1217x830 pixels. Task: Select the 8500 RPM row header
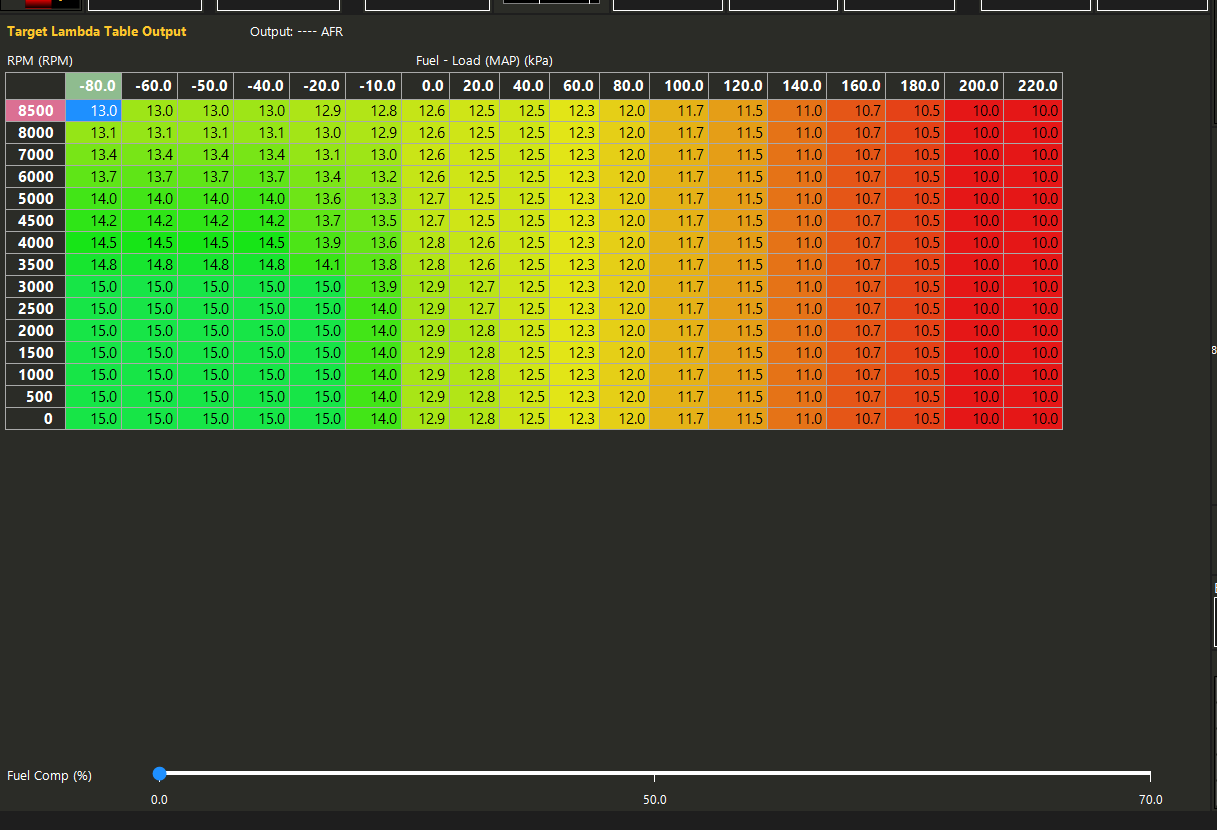[36, 111]
